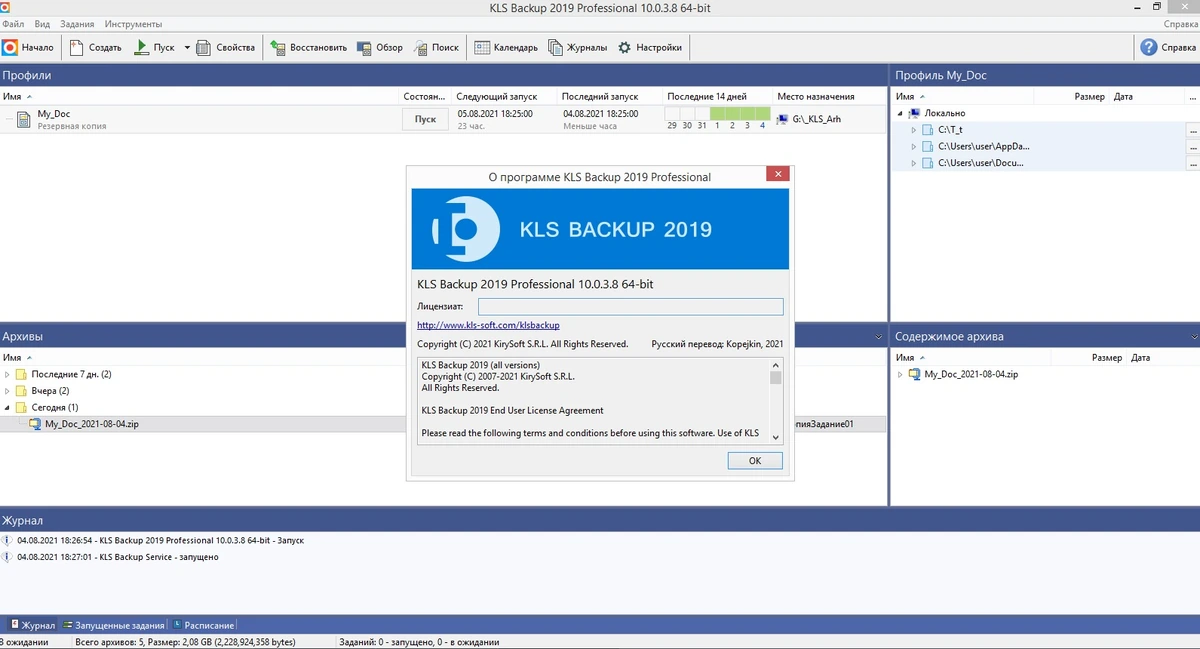Click the Пуск button in My_Doc row

425,119
